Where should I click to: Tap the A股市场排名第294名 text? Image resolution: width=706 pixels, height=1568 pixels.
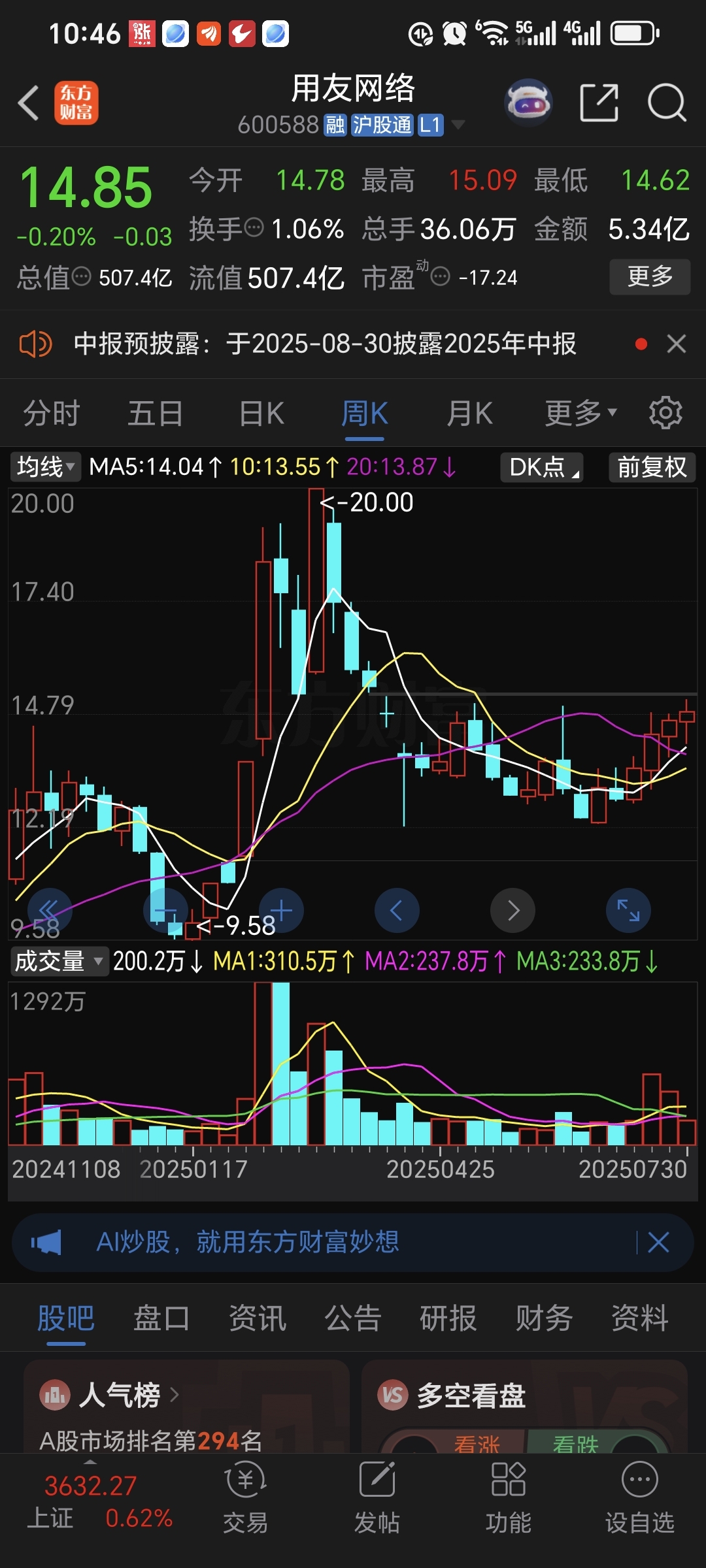(151, 1440)
